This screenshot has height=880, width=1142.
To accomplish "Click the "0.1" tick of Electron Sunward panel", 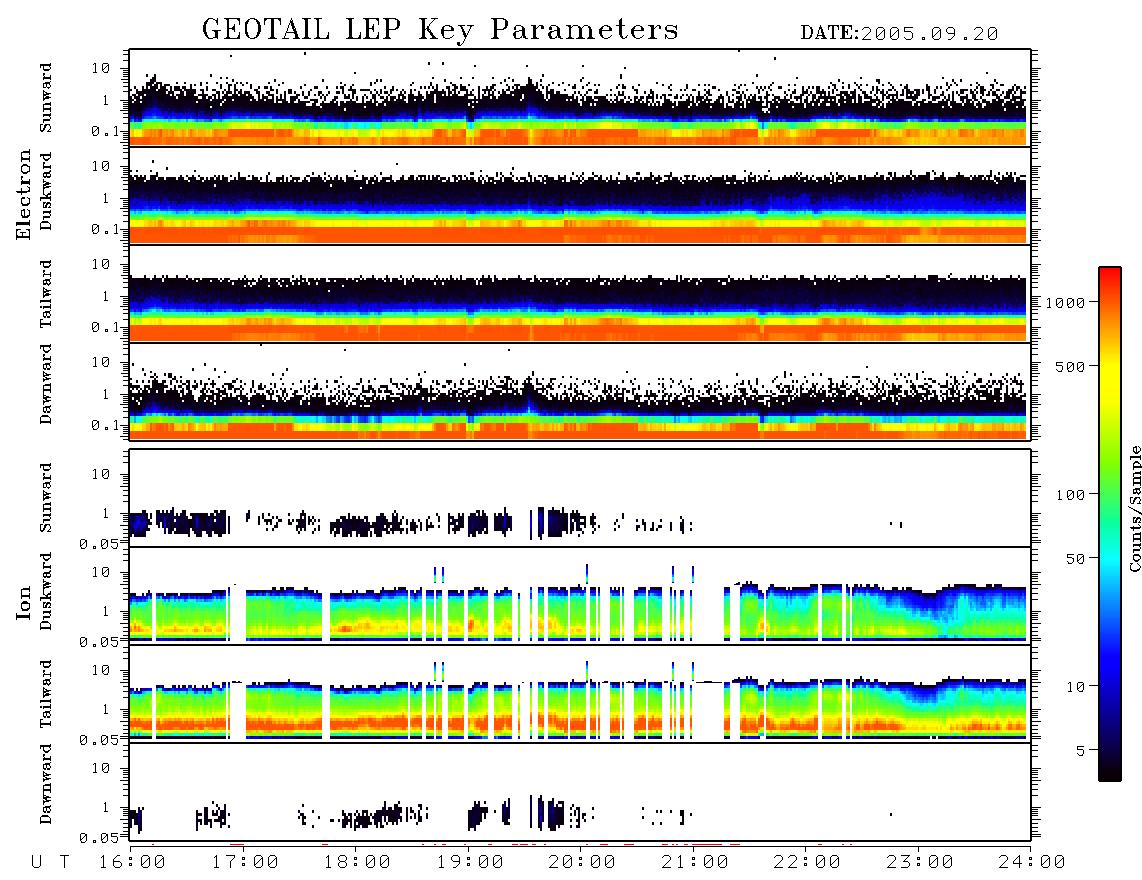I will coord(105,132).
